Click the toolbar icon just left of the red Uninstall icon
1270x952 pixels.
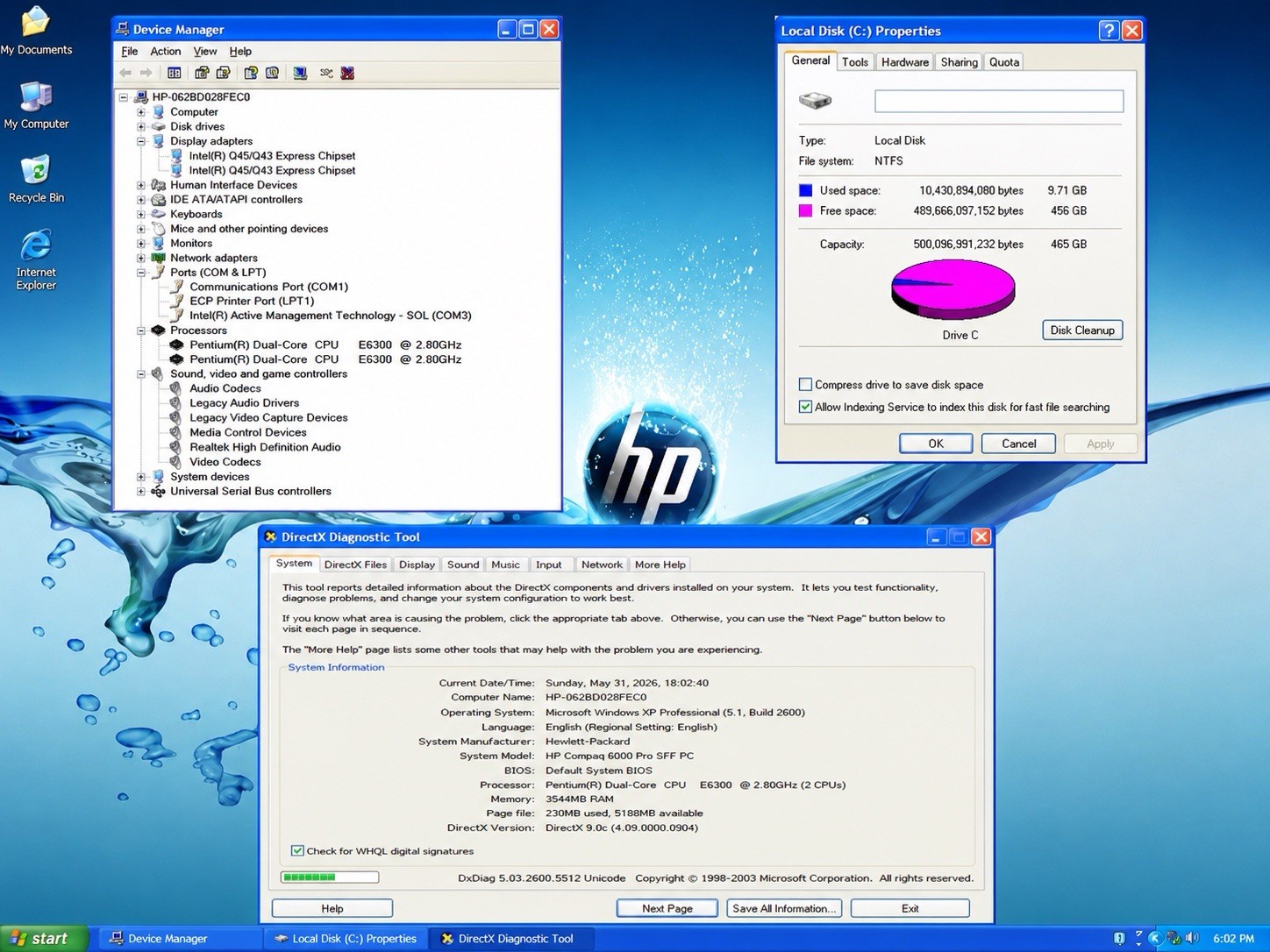click(326, 73)
